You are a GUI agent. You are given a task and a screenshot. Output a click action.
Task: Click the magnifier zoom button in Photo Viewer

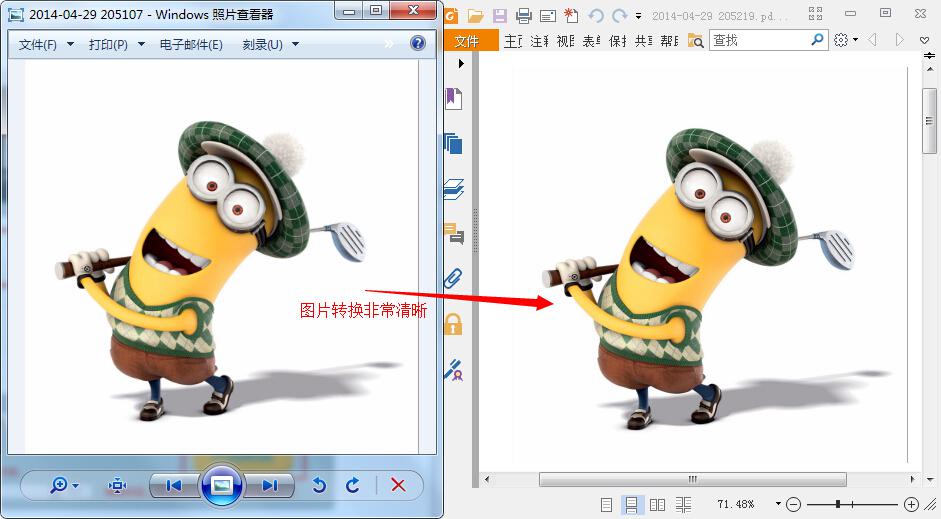point(59,485)
